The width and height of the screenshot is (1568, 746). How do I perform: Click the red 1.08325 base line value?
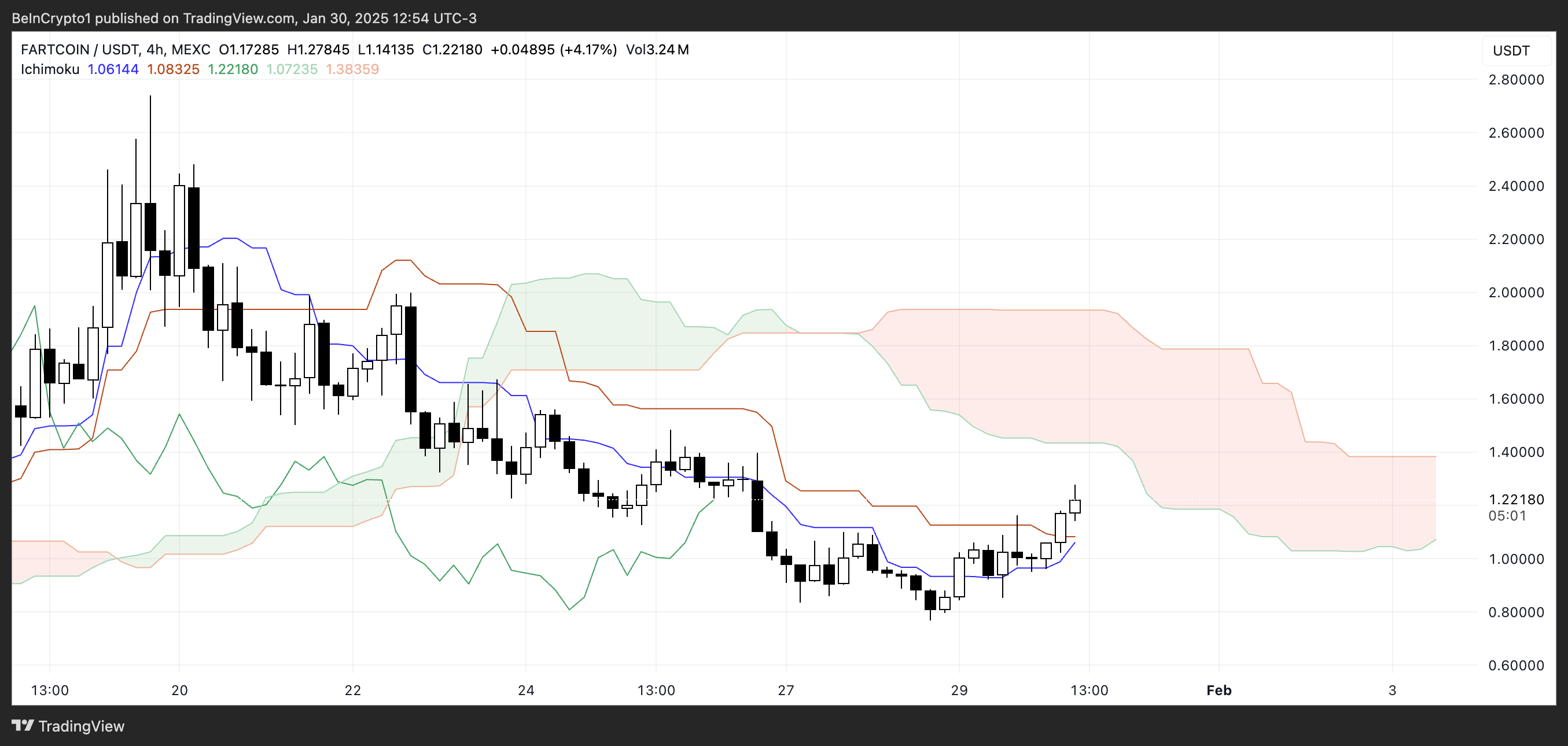[173, 69]
